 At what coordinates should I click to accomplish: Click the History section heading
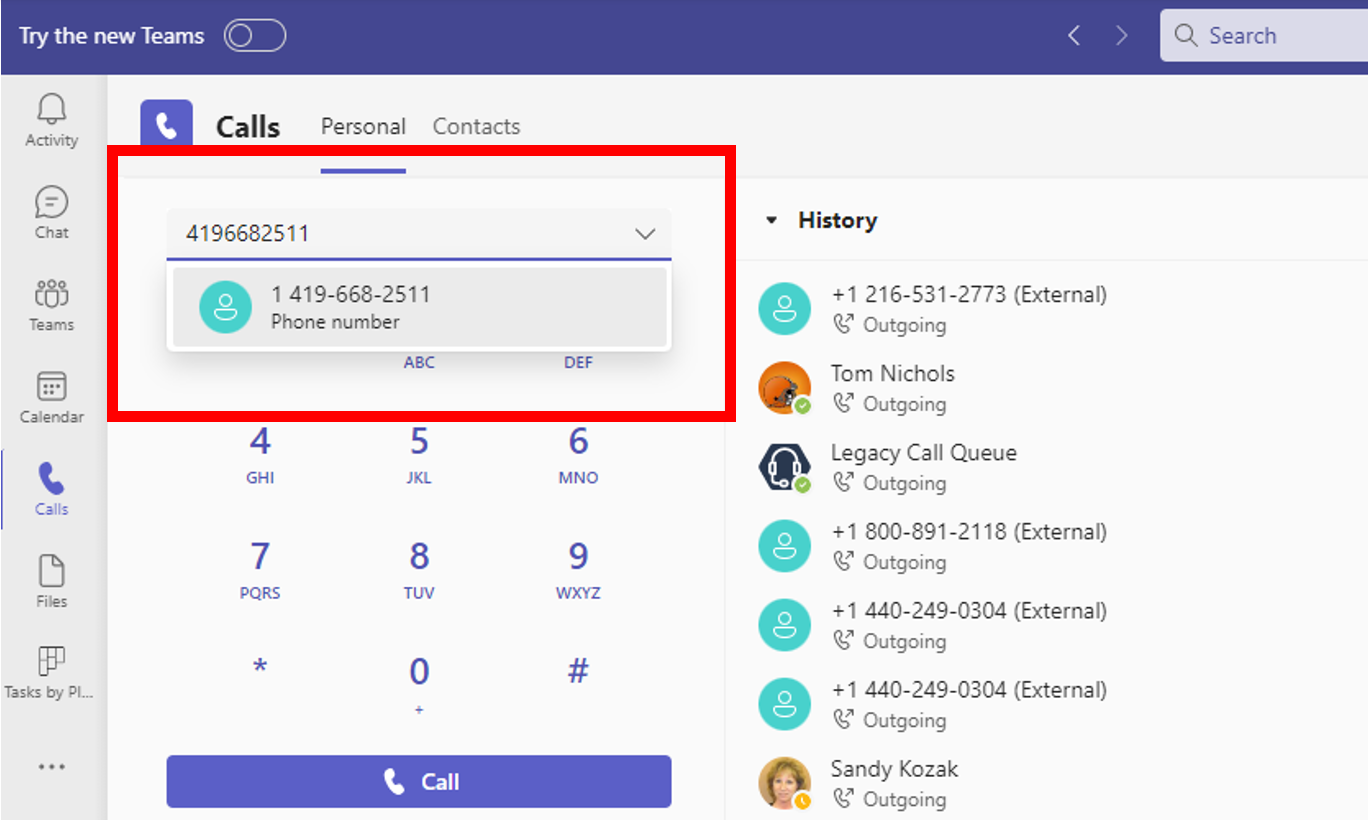pyautogui.click(x=837, y=220)
